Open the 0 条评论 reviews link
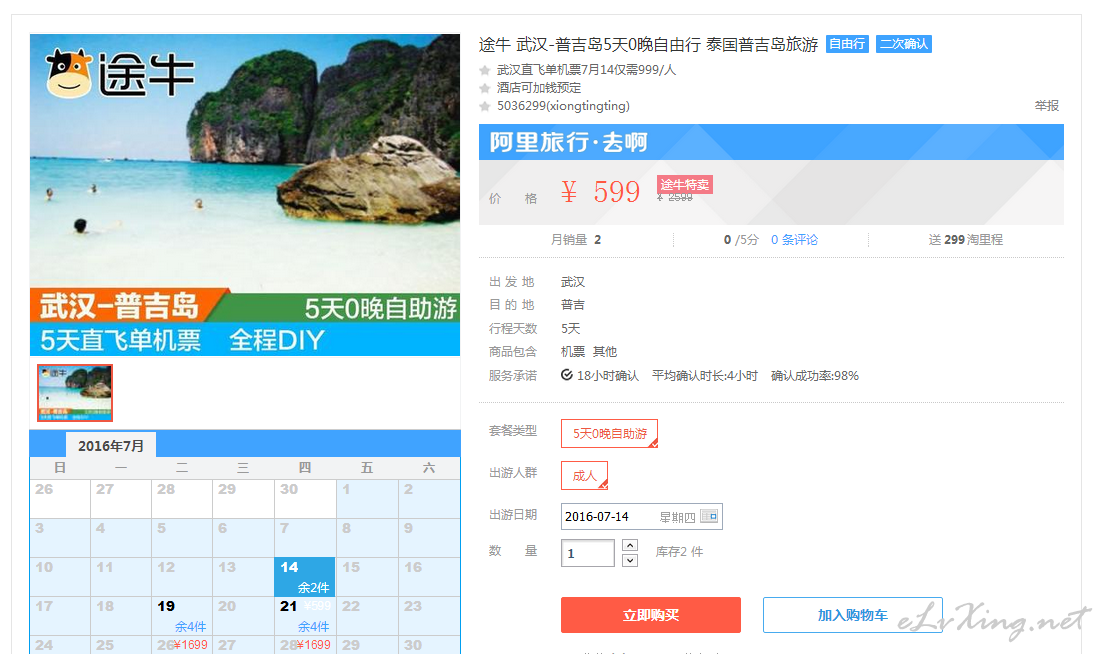 pyautogui.click(x=794, y=240)
